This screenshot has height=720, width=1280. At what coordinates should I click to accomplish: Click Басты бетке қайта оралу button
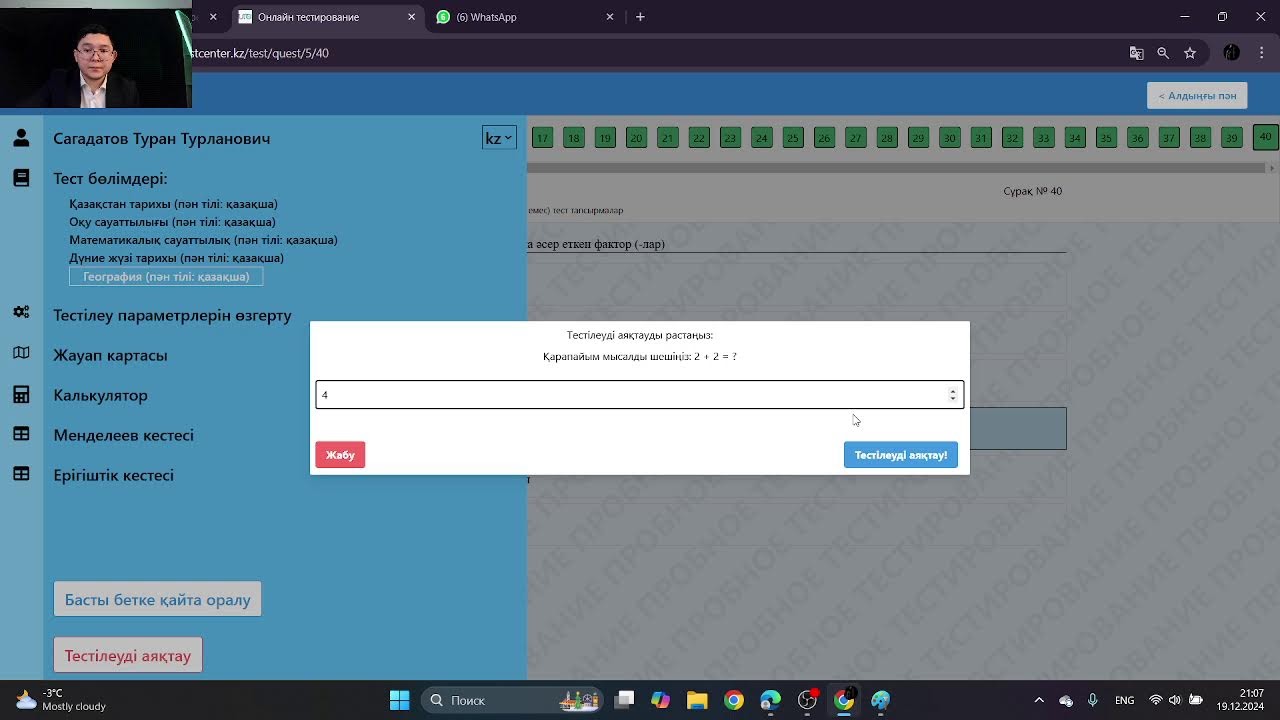[157, 599]
